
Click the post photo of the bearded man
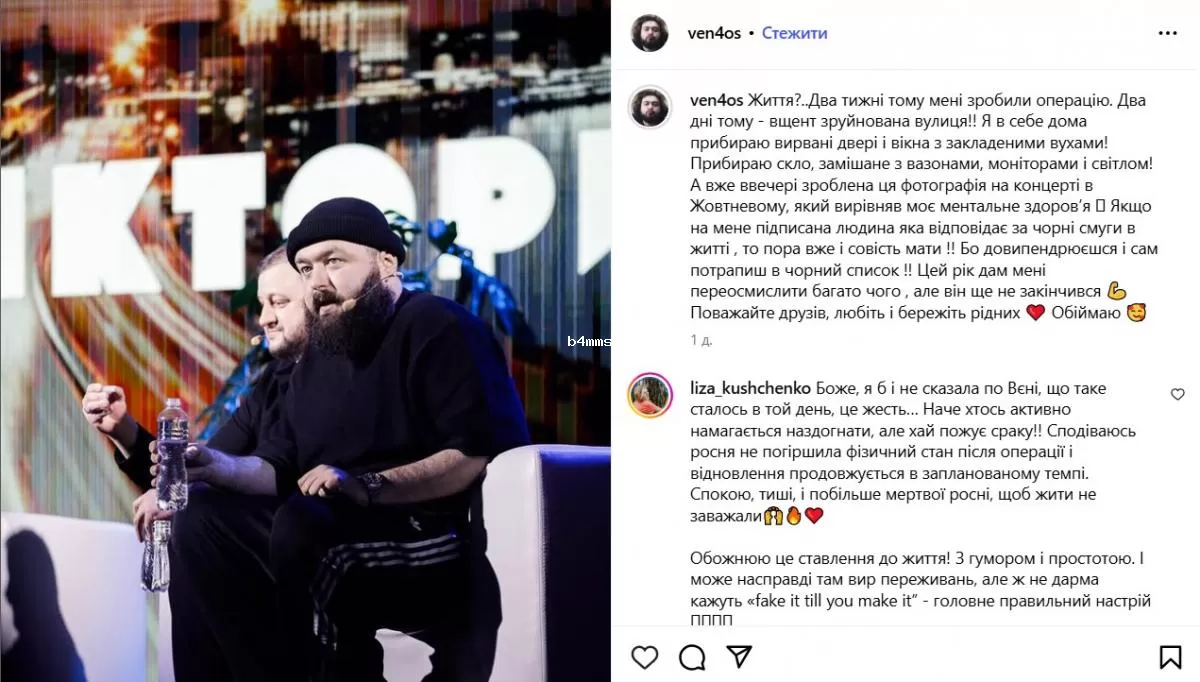[x=305, y=341]
